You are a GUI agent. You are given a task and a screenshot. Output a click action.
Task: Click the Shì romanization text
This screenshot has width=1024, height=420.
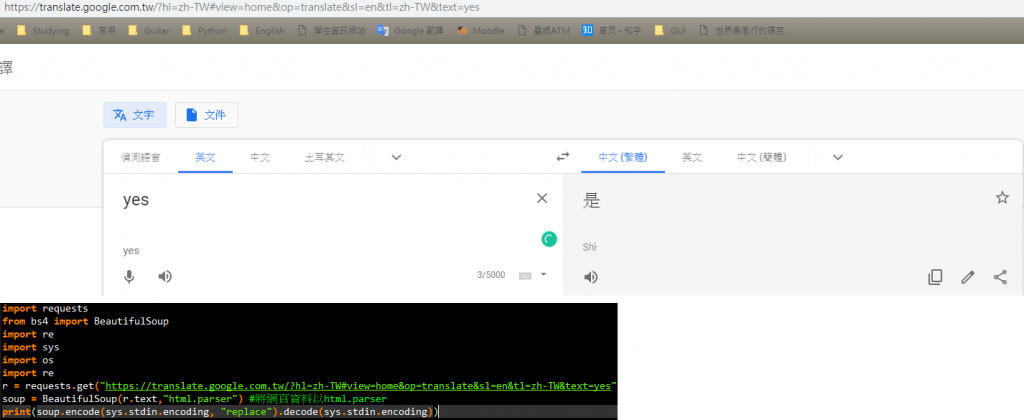590,247
